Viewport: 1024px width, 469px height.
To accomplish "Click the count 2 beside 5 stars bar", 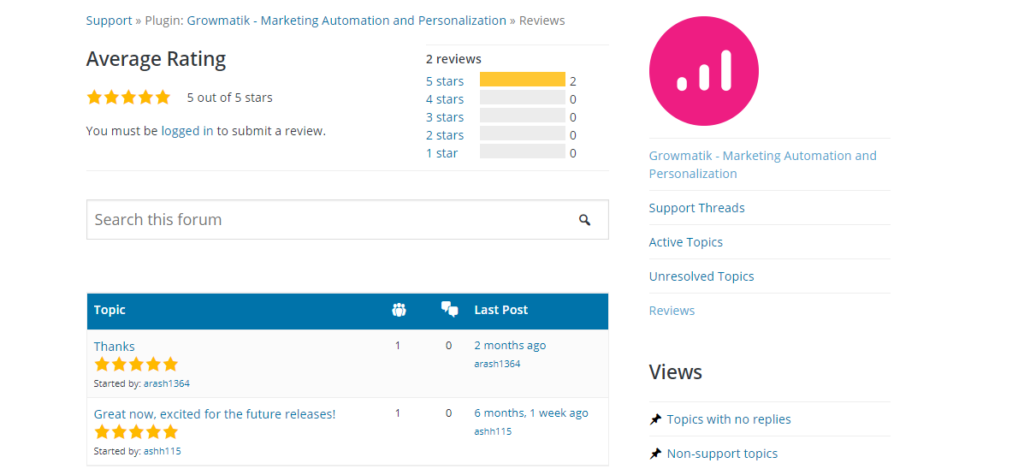I will (x=573, y=82).
